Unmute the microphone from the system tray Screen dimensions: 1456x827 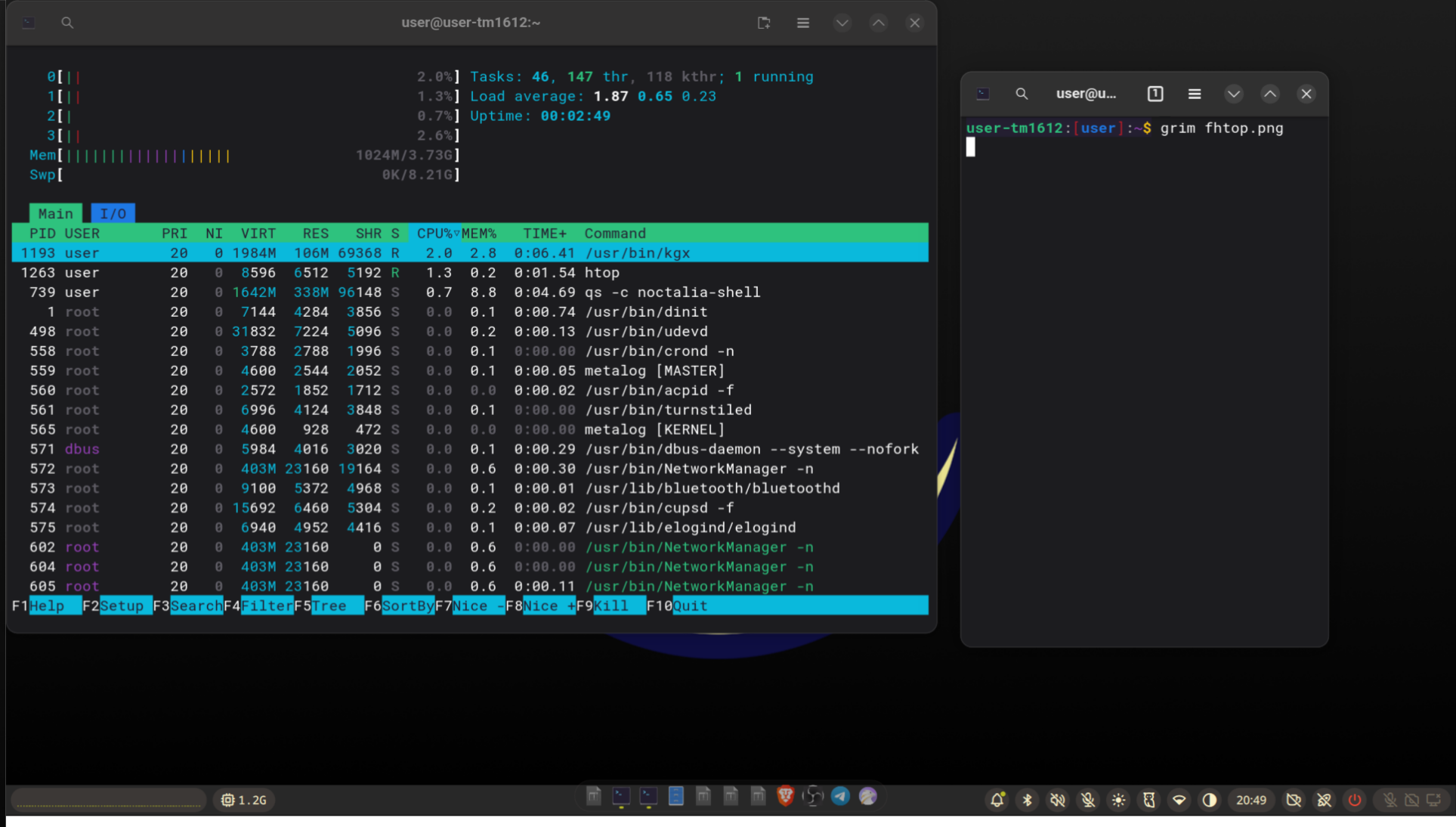point(1088,800)
